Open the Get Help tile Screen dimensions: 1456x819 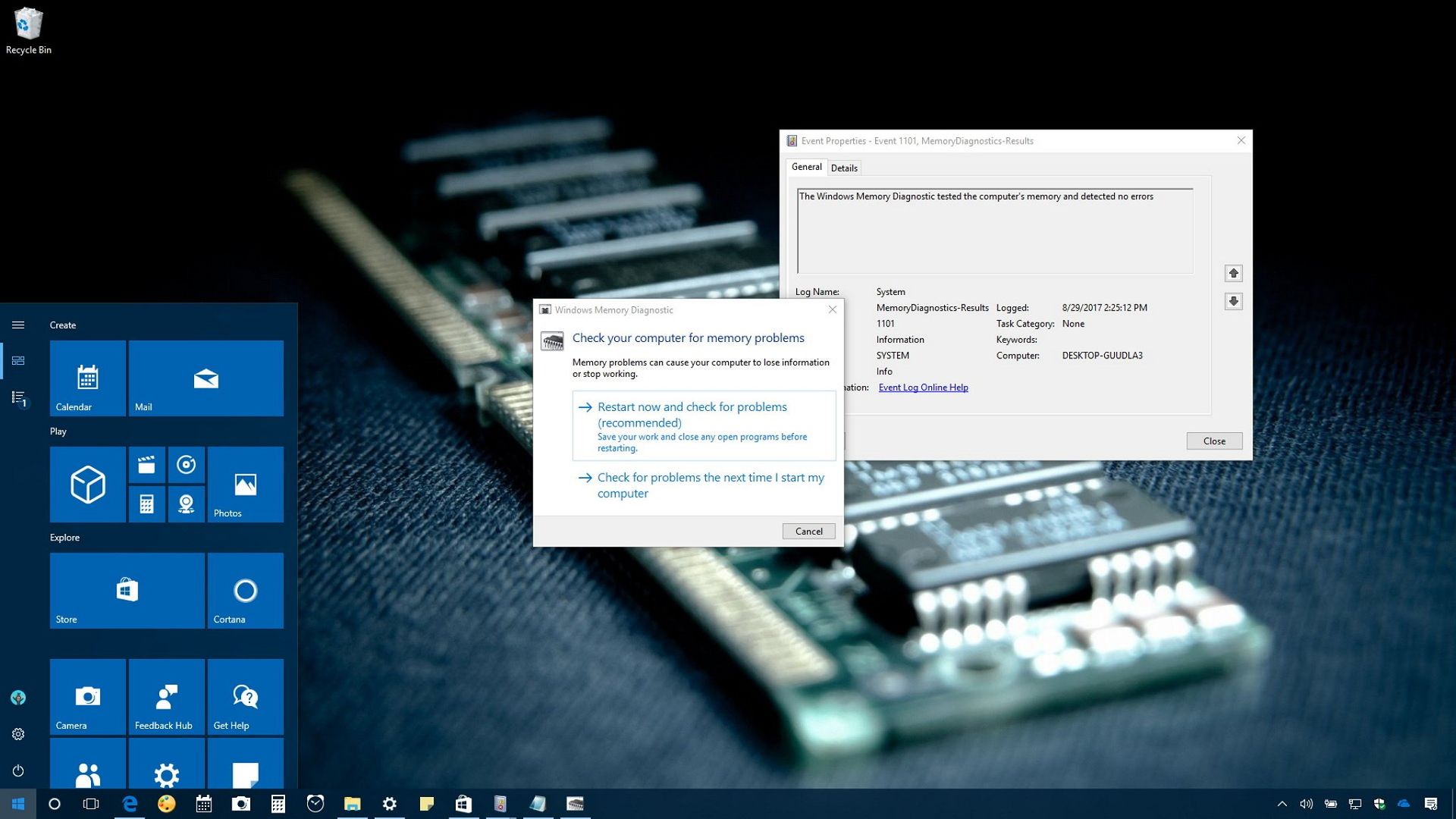(x=245, y=695)
